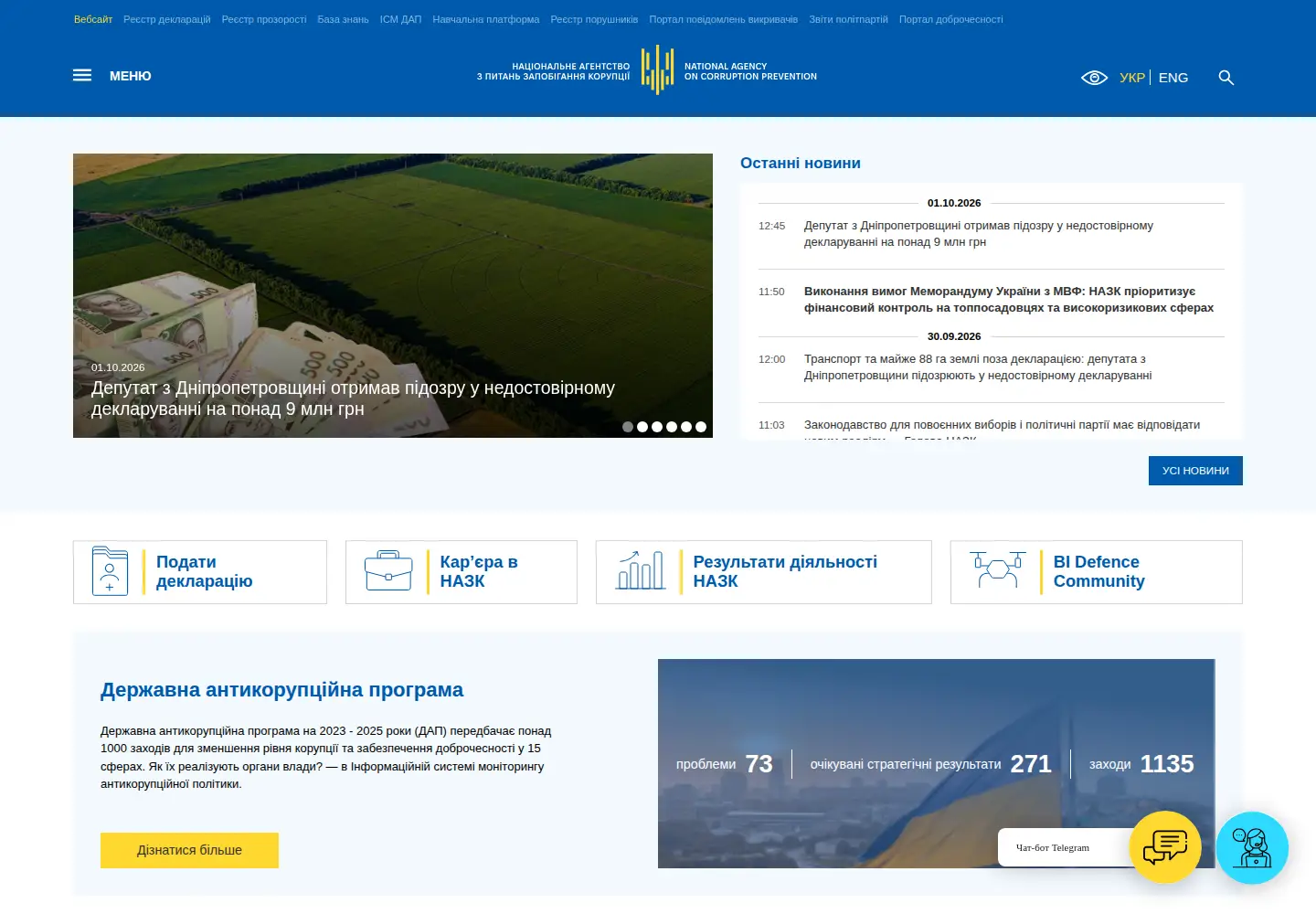Image resolution: width=1316 pixels, height=914 pixels.
Task: Open the МЕНЮ label
Action: click(131, 76)
